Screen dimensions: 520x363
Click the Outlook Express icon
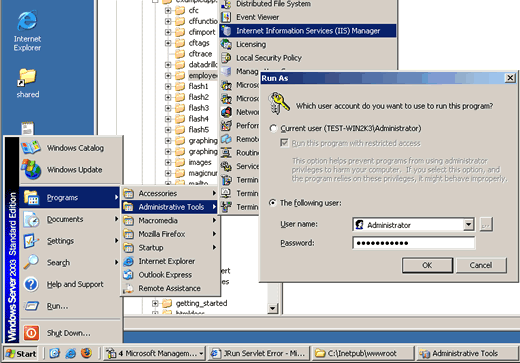click(128, 275)
